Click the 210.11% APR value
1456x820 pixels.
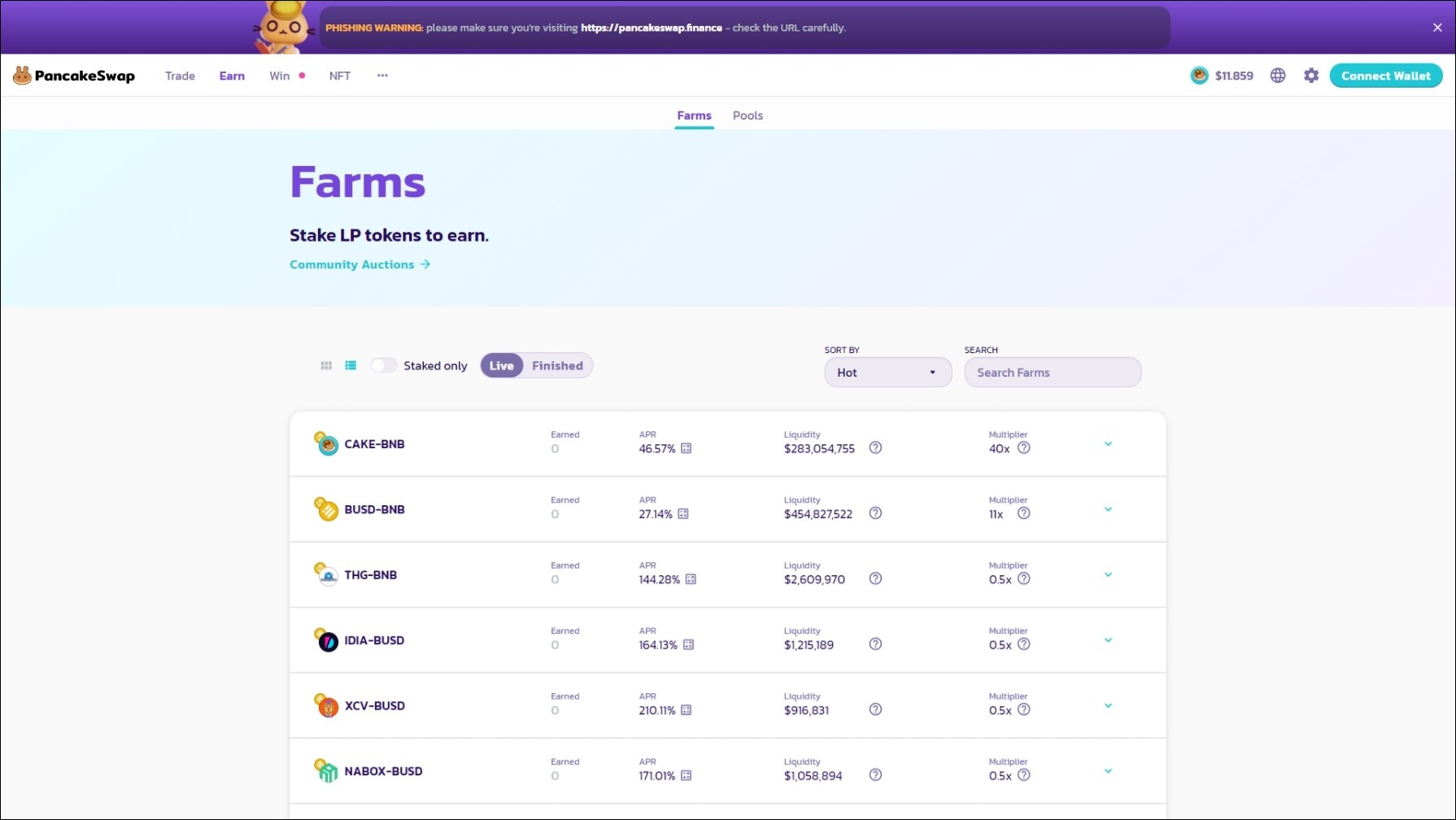(x=657, y=710)
